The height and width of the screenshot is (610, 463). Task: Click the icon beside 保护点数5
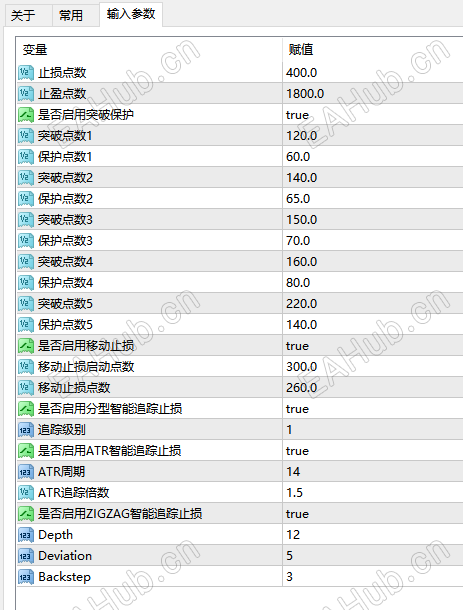[26, 325]
